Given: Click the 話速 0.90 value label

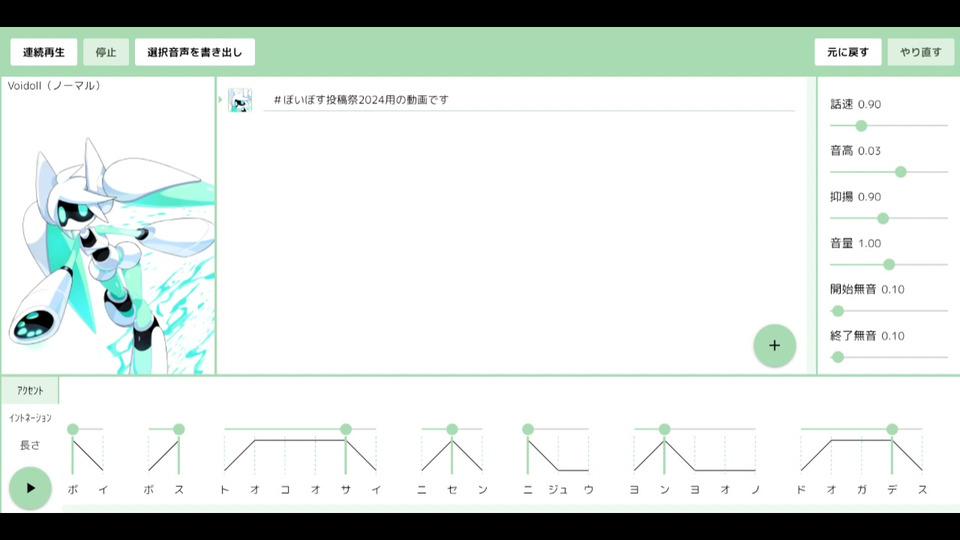Looking at the screenshot, I should (x=855, y=104).
